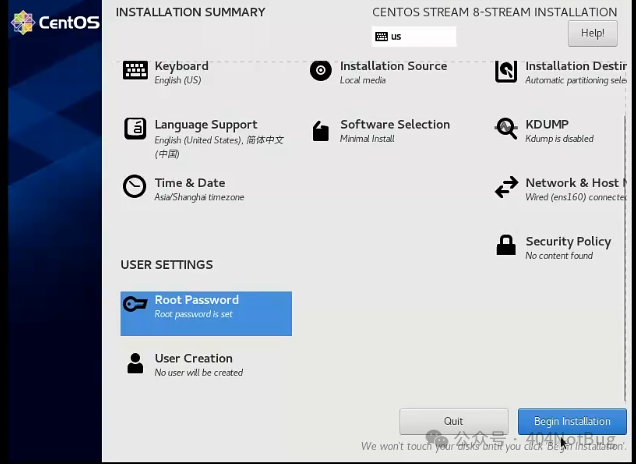Image resolution: width=636 pixels, height=464 pixels.
Task: Click the KDUMP magnifier icon
Action: coord(507,129)
